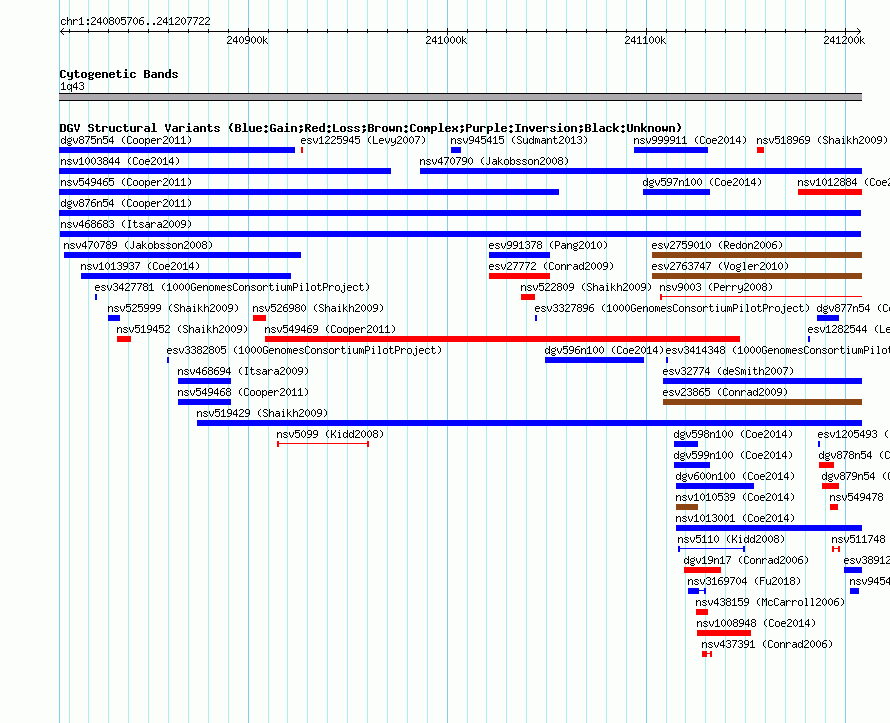Select esv2759010 (Redon2006) label

point(717,245)
